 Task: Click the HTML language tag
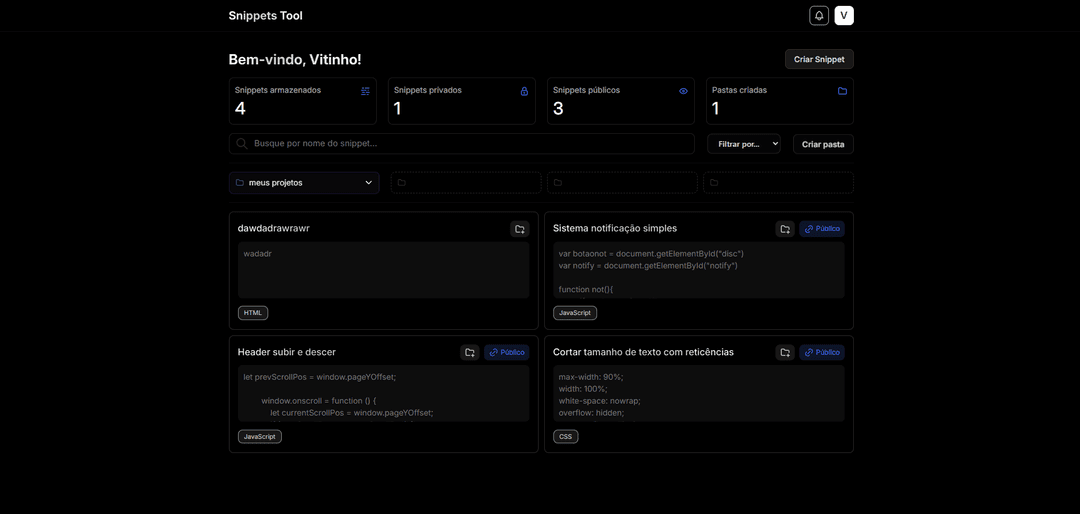pos(253,313)
